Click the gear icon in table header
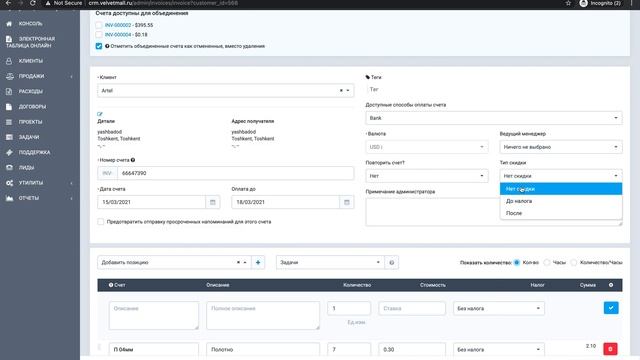 click(x=611, y=285)
